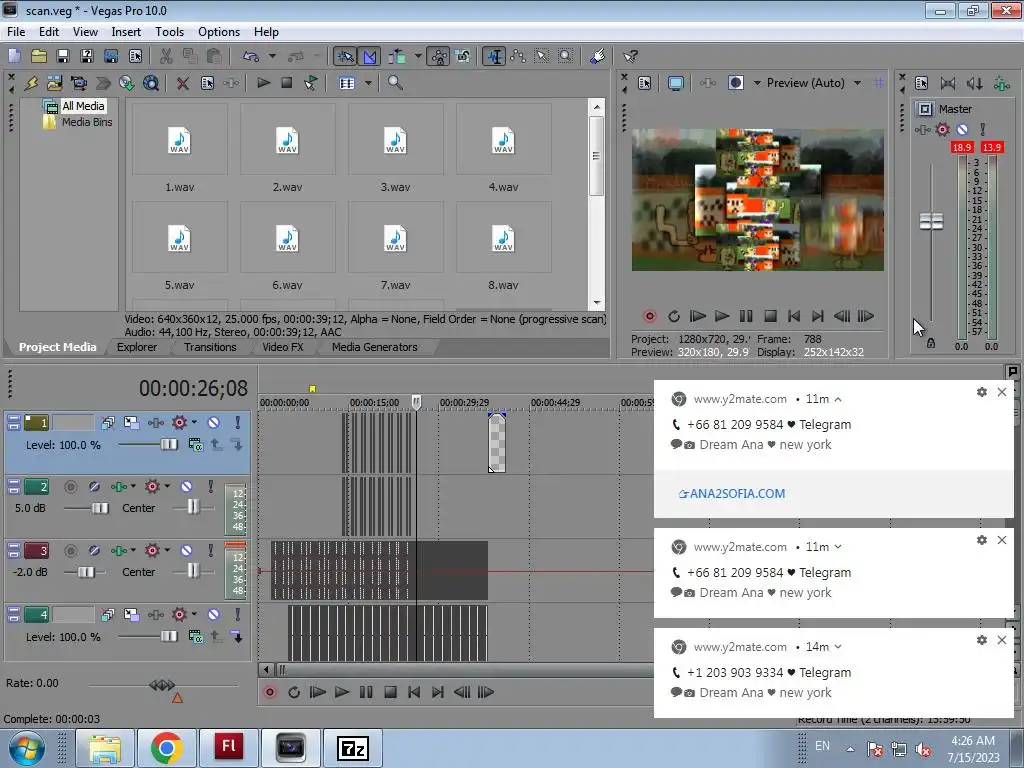Adjust the Master volume fader

point(931,221)
